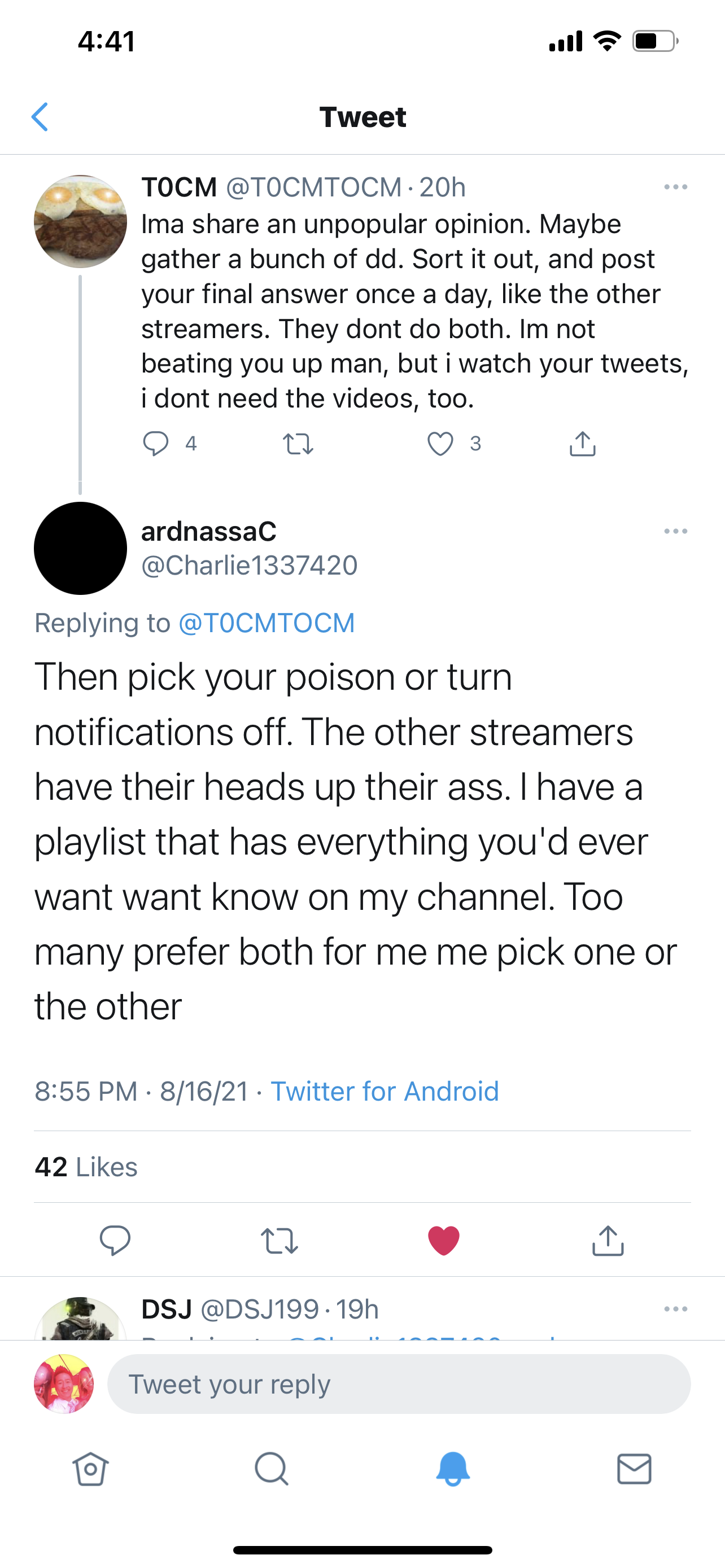Image resolution: width=725 pixels, height=1568 pixels.
Task: Reply to the ardnassaC tweet via its comment icon
Action: pos(115,1240)
